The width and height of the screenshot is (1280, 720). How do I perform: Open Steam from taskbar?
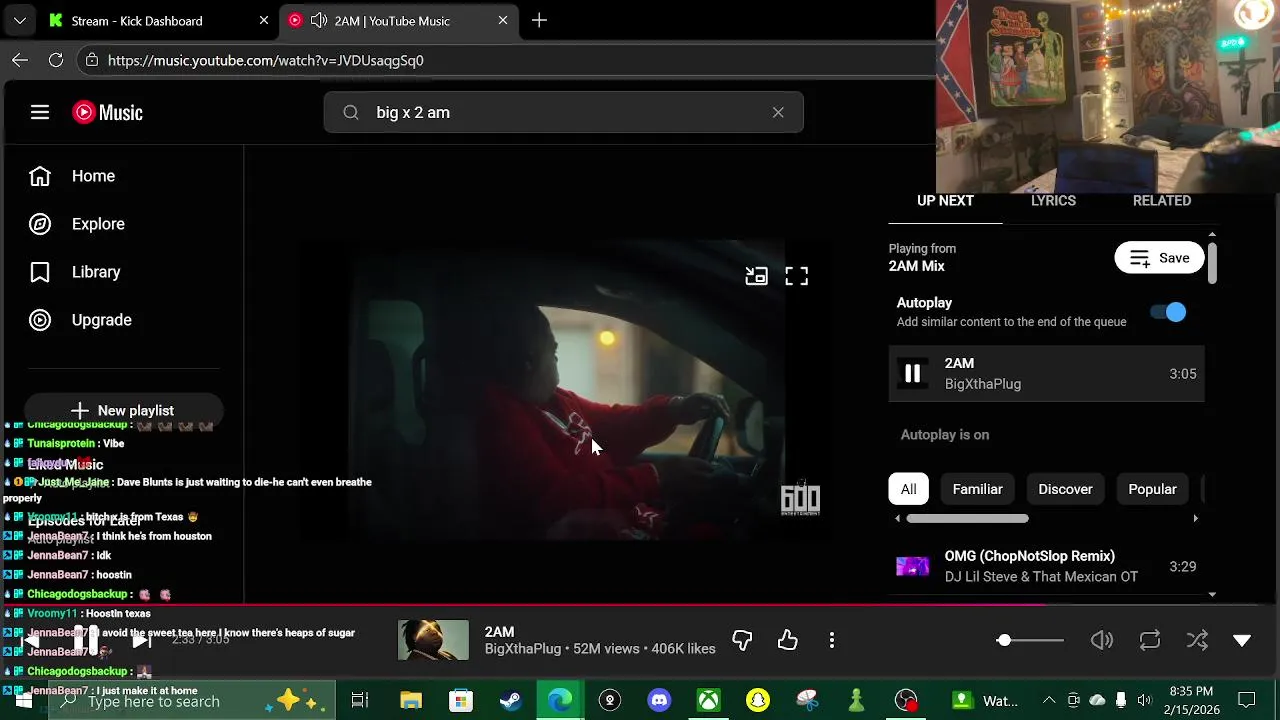coord(510,700)
